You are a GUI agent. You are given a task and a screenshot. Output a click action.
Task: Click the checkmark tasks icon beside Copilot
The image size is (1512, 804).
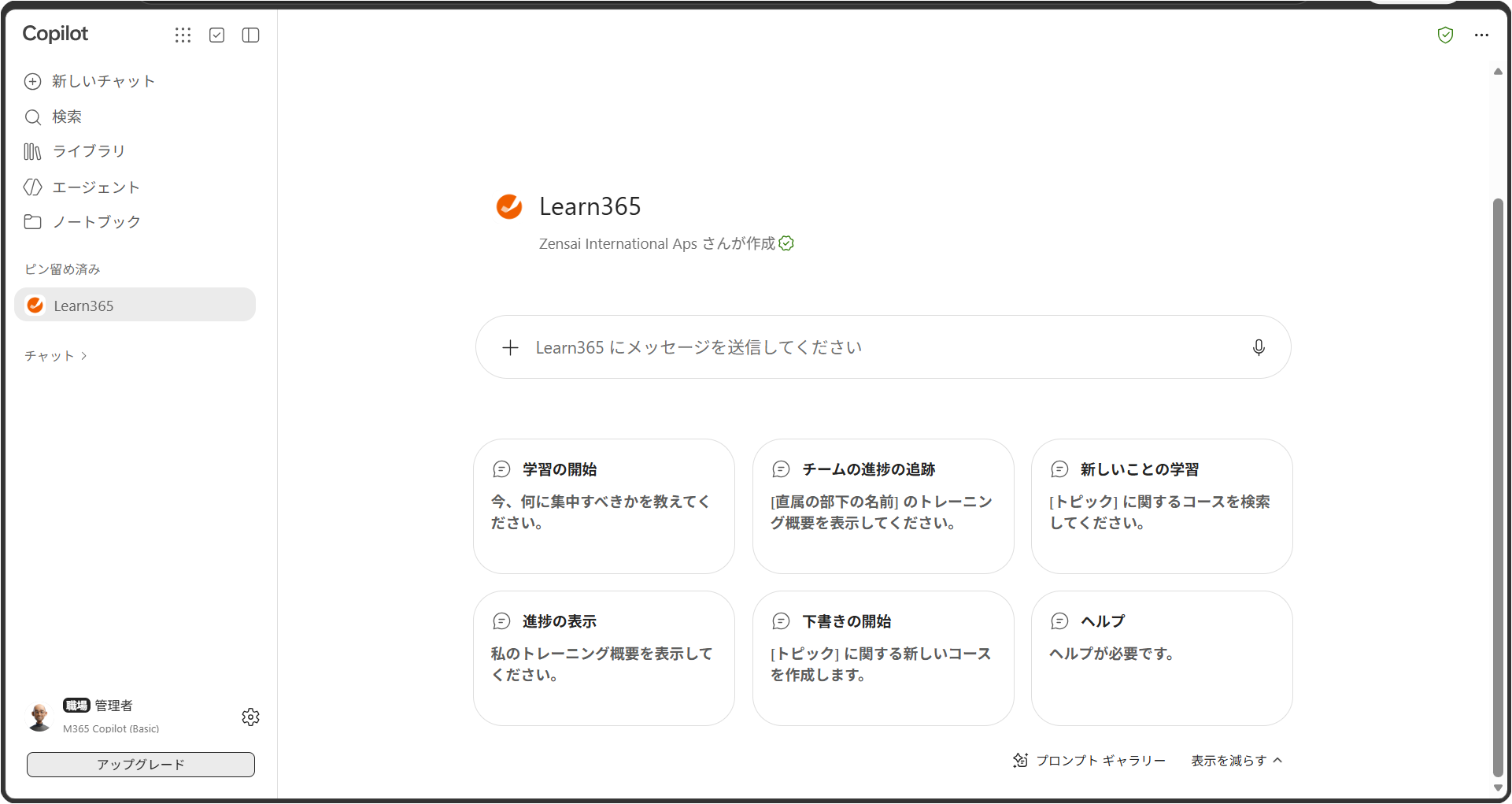[217, 35]
